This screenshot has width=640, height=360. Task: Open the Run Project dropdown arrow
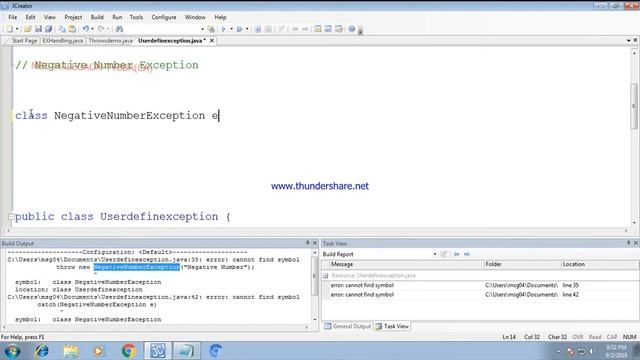[x=247, y=29]
